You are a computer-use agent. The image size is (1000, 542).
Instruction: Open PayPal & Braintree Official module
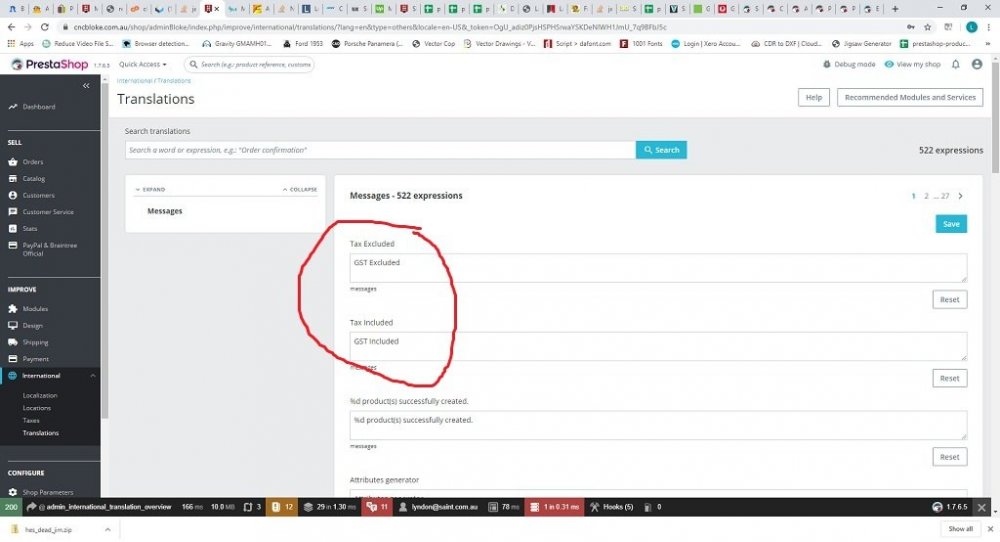pos(49,249)
